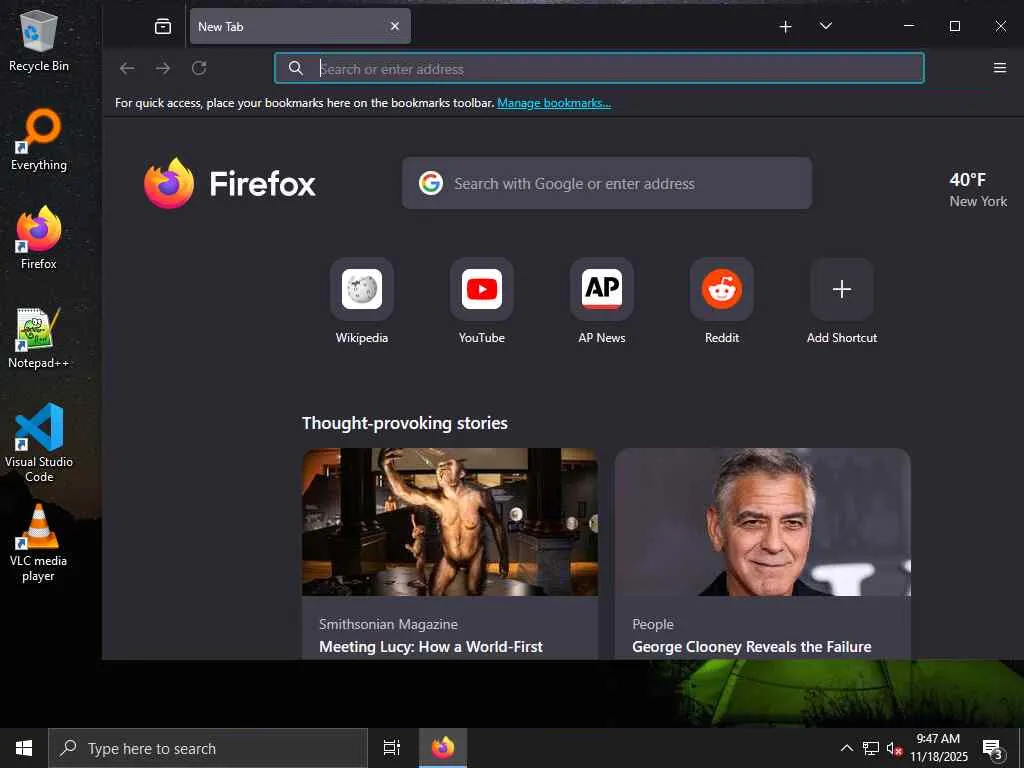Screen dimensions: 1024x768
Task: Select the Notepad++ desktop shortcut
Action: point(39,338)
